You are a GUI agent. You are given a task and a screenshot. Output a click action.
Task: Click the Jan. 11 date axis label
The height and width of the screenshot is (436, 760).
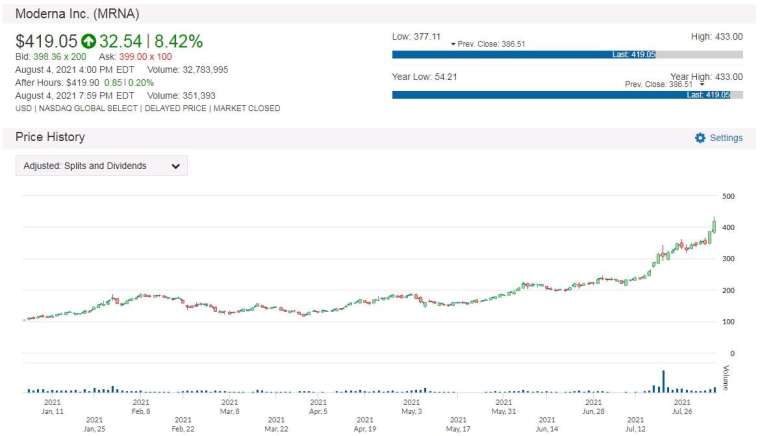52,407
